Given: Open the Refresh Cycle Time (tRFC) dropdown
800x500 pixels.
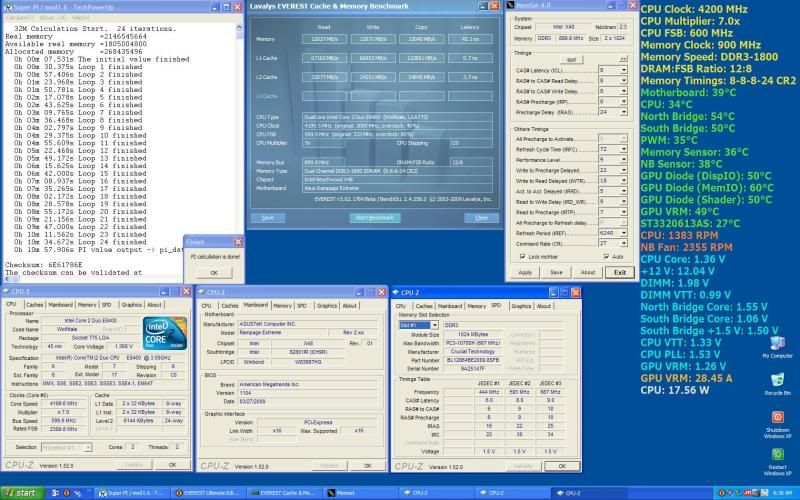Looking at the screenshot, I should pyautogui.click(x=623, y=149).
